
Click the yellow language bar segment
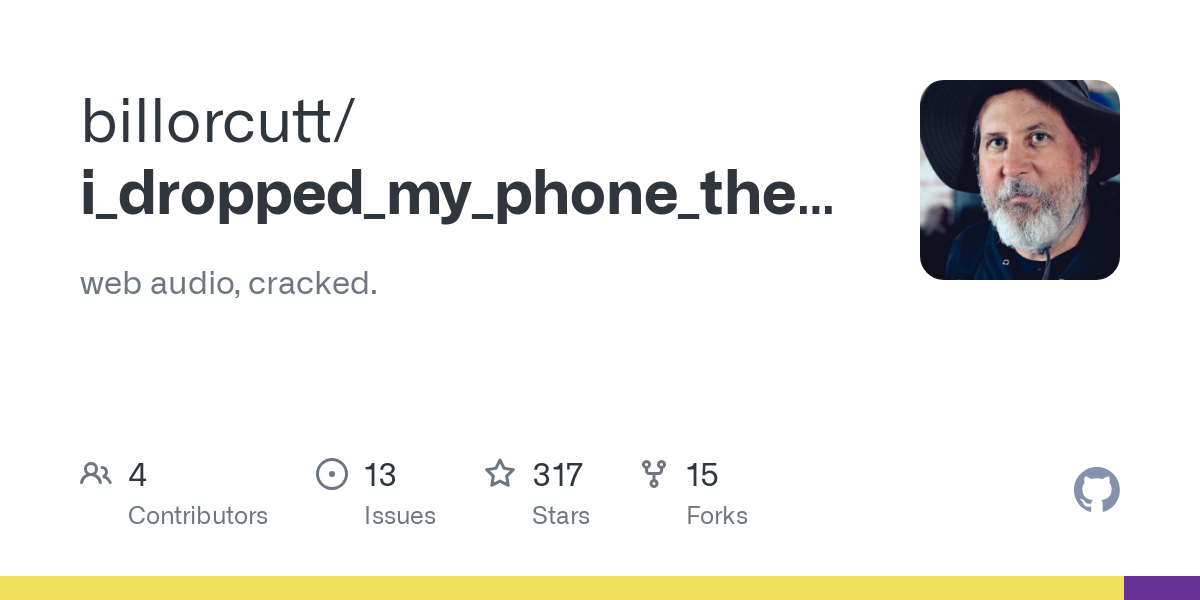click(562, 588)
